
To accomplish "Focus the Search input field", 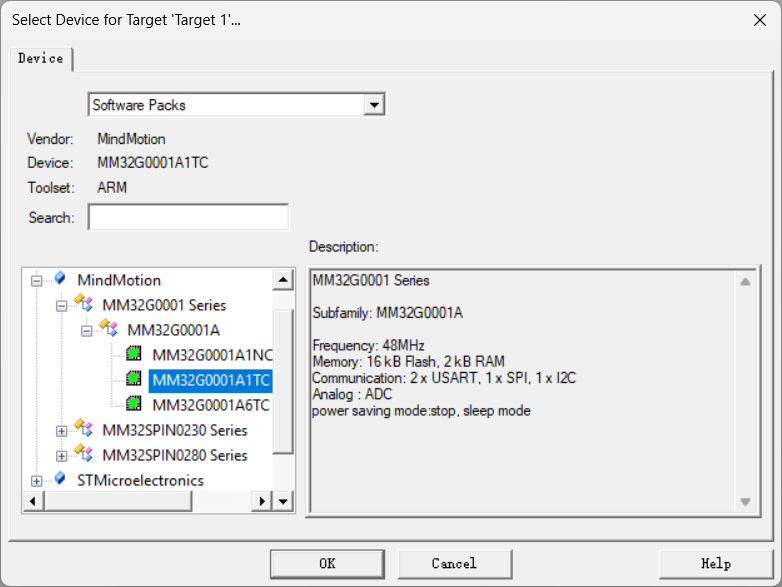I will coord(188,217).
